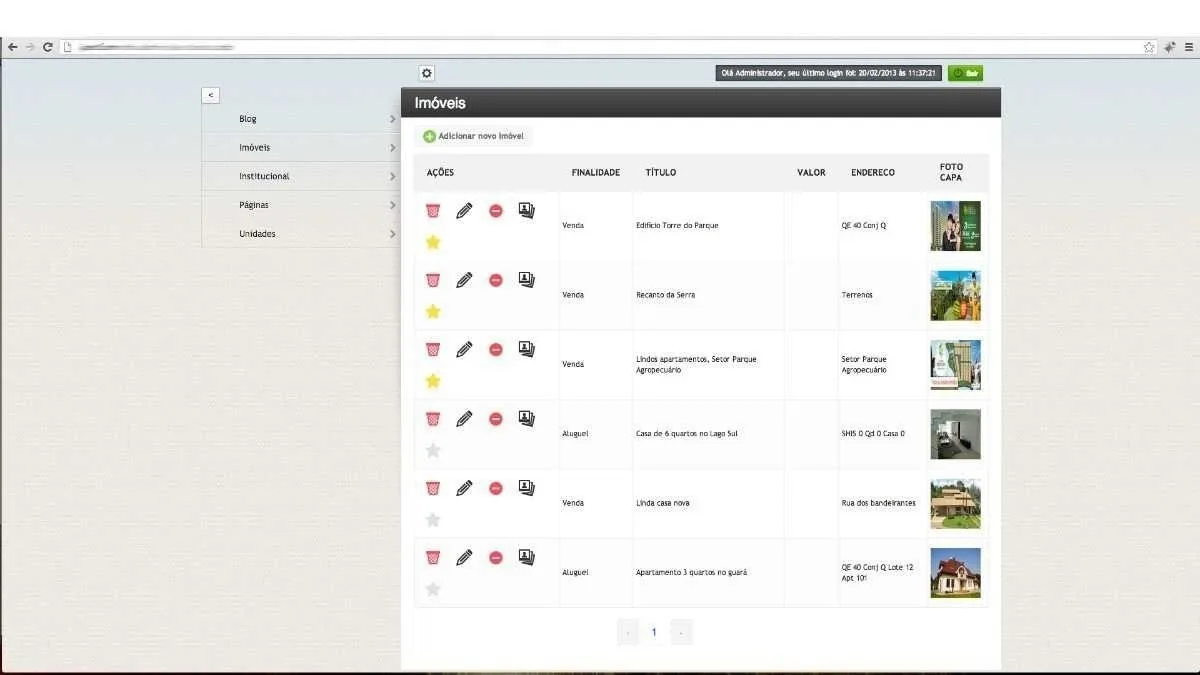Edit the Lindos apartamentos Setor Parque listing
The width and height of the screenshot is (1200, 675).
click(x=464, y=350)
